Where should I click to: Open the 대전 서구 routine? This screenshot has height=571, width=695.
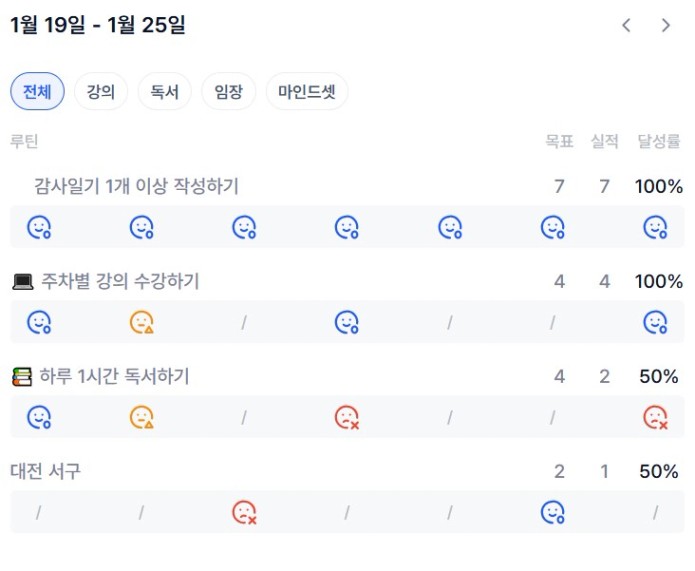coord(45,471)
